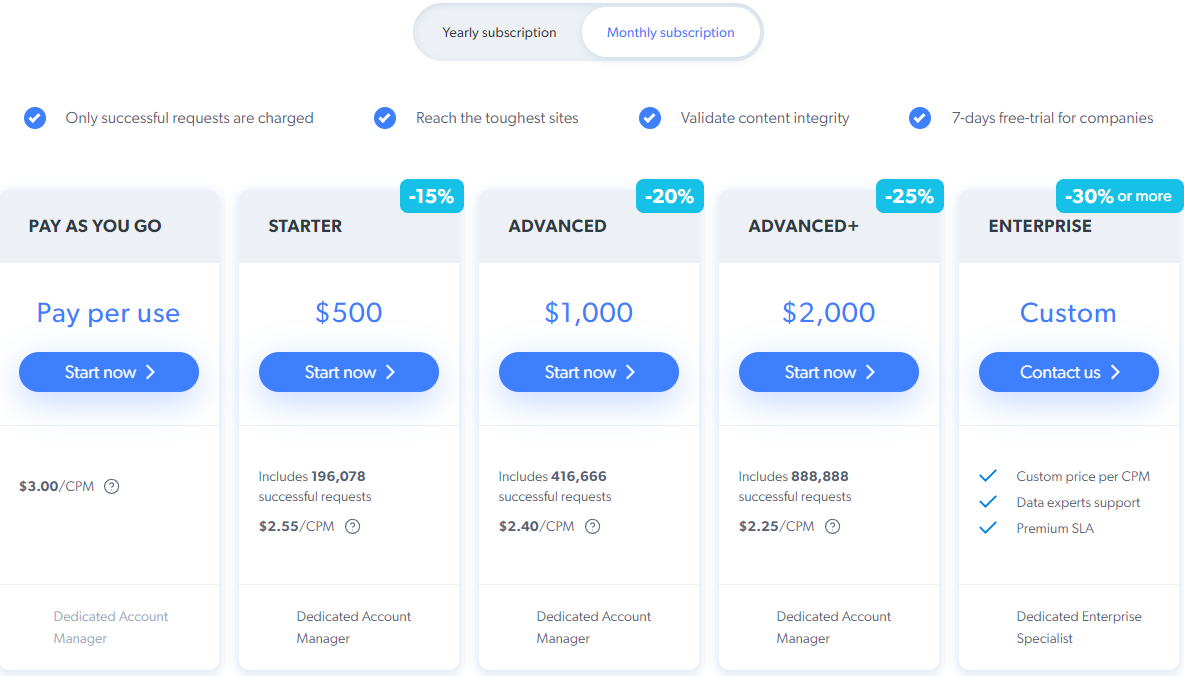Click the -15% discount badge on Starter
This screenshot has width=1184, height=676.
click(x=432, y=196)
